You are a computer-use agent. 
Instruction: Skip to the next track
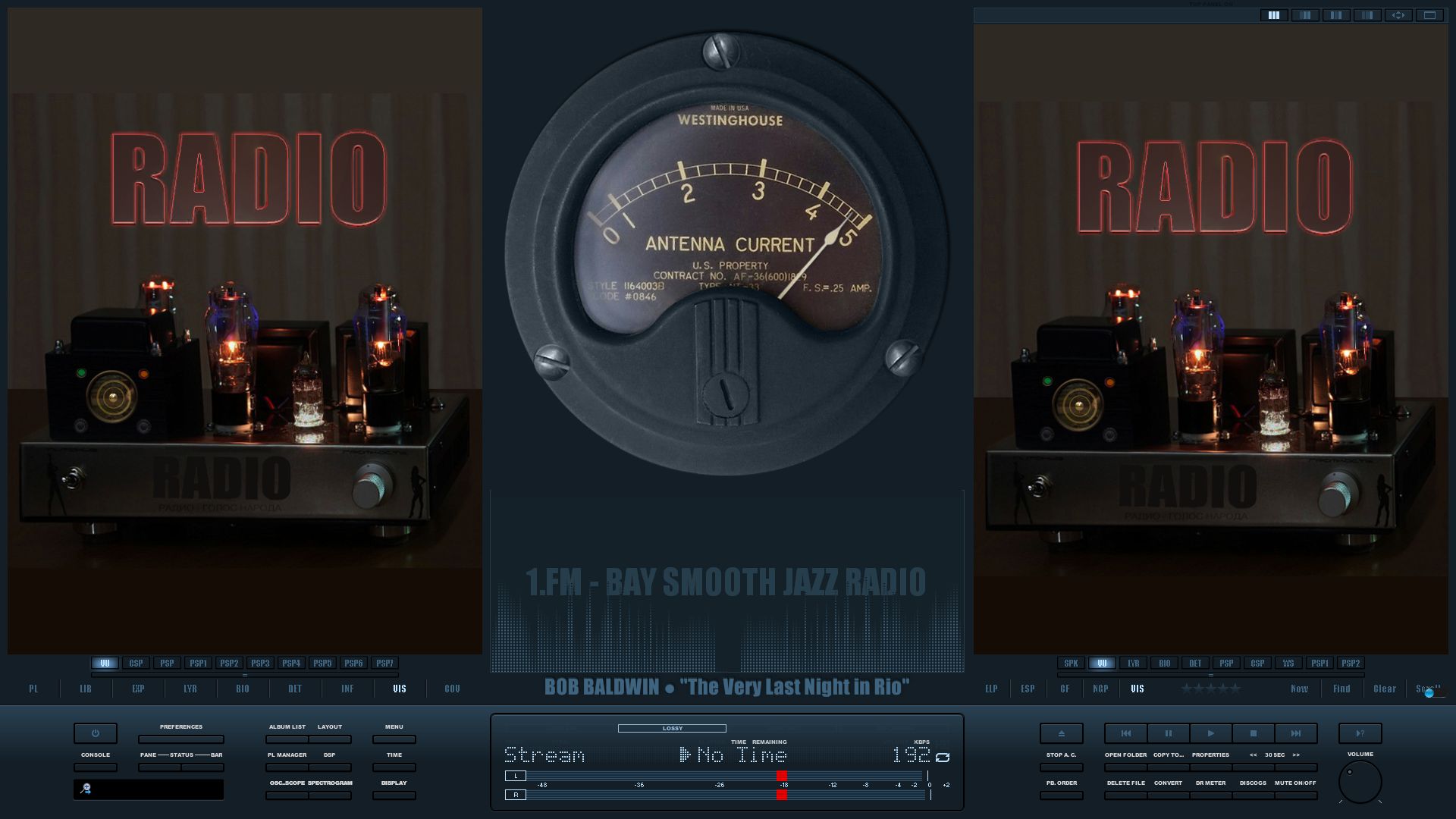tap(1295, 733)
